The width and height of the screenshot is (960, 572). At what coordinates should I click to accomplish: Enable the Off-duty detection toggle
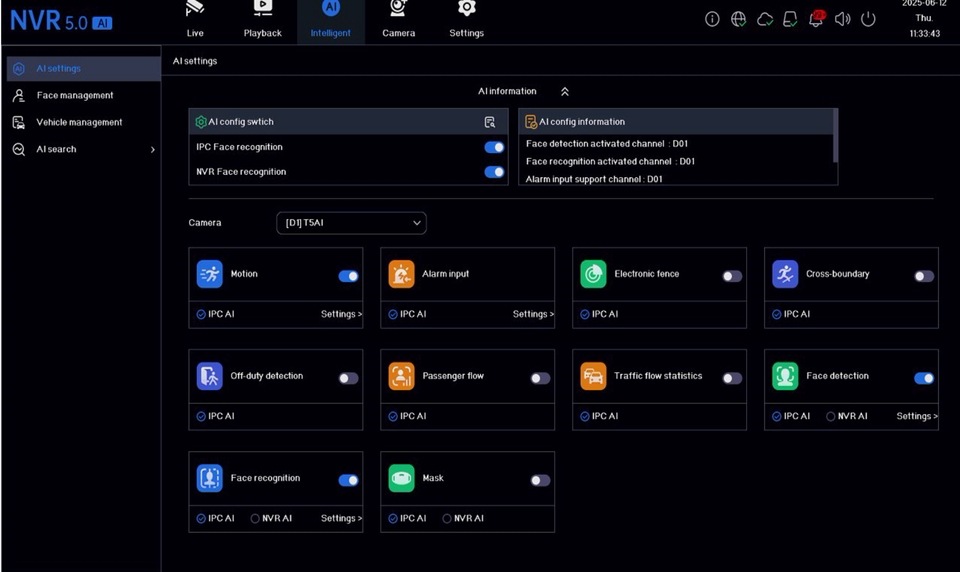coord(348,378)
